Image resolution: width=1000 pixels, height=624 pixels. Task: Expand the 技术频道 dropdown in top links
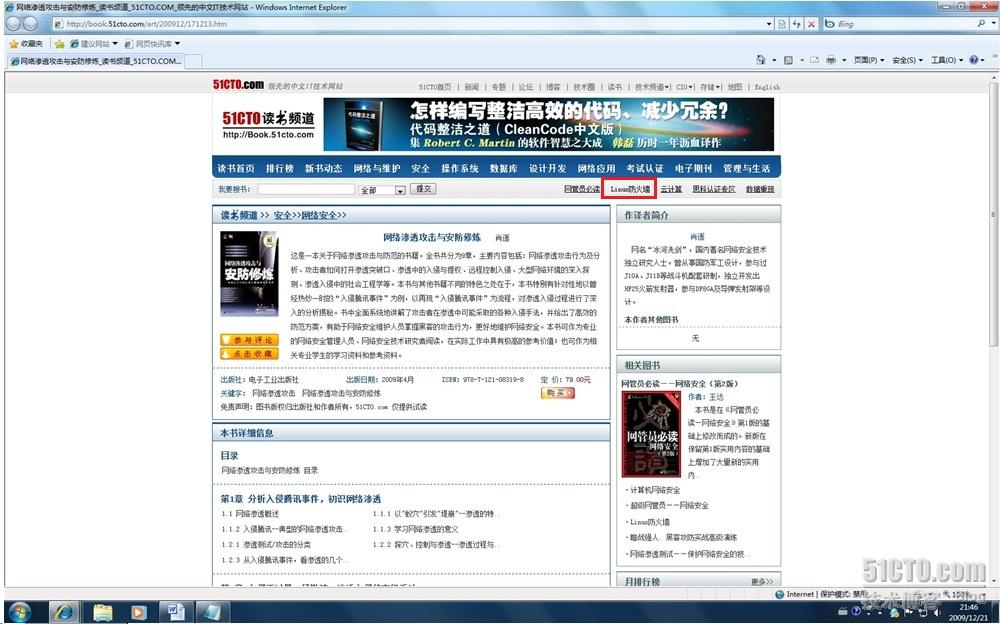(652, 87)
